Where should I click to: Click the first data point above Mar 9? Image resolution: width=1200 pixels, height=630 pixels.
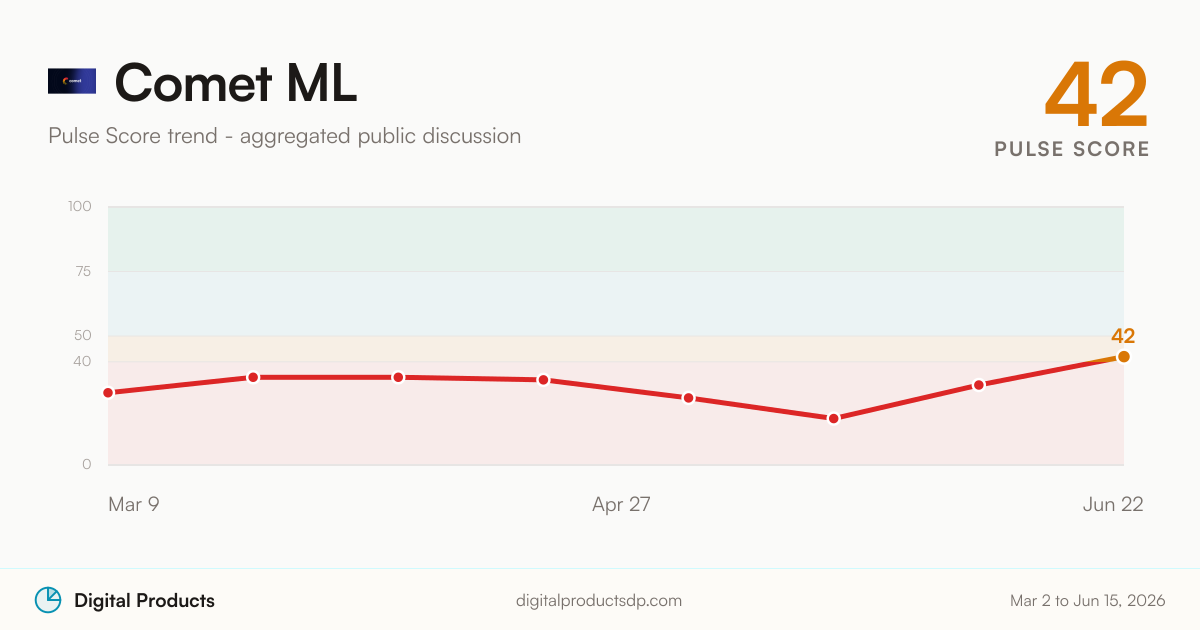click(108, 393)
